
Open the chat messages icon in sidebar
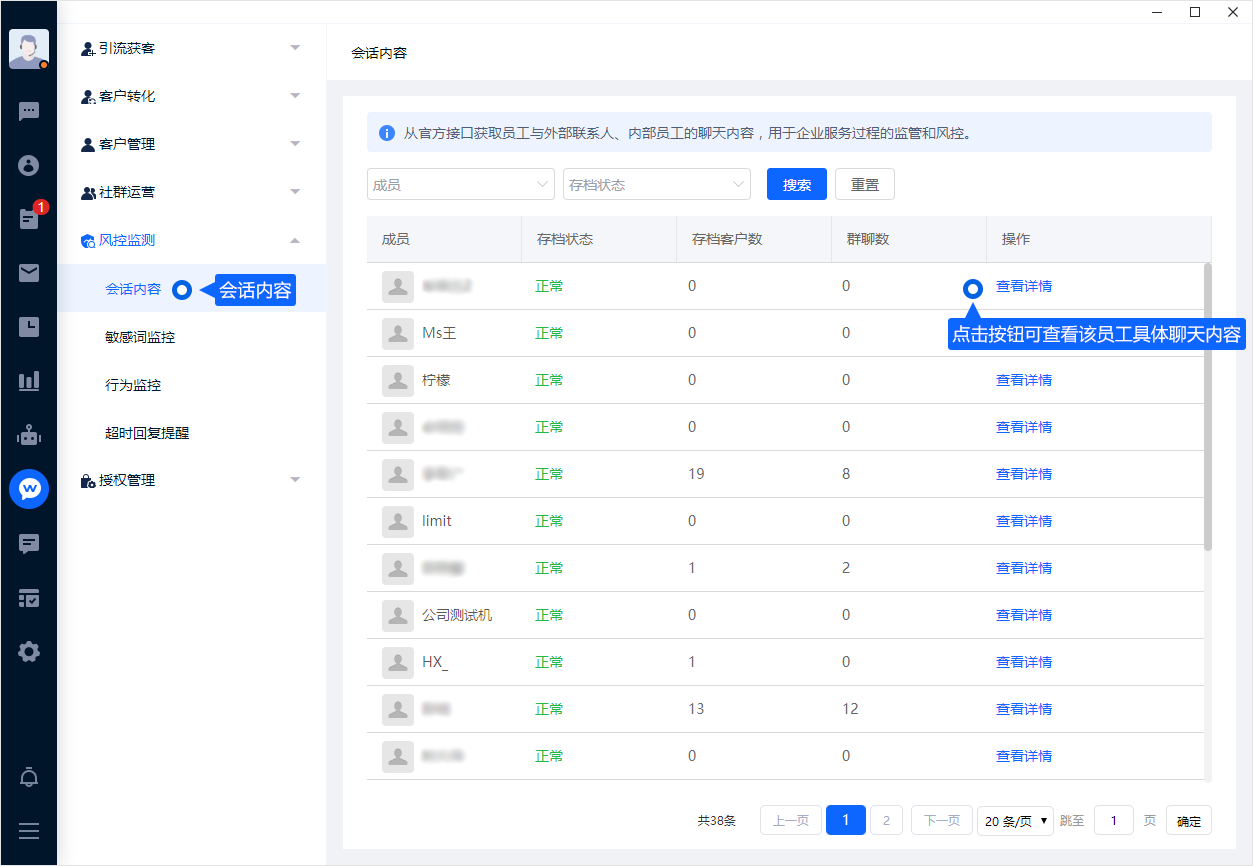pos(29,111)
